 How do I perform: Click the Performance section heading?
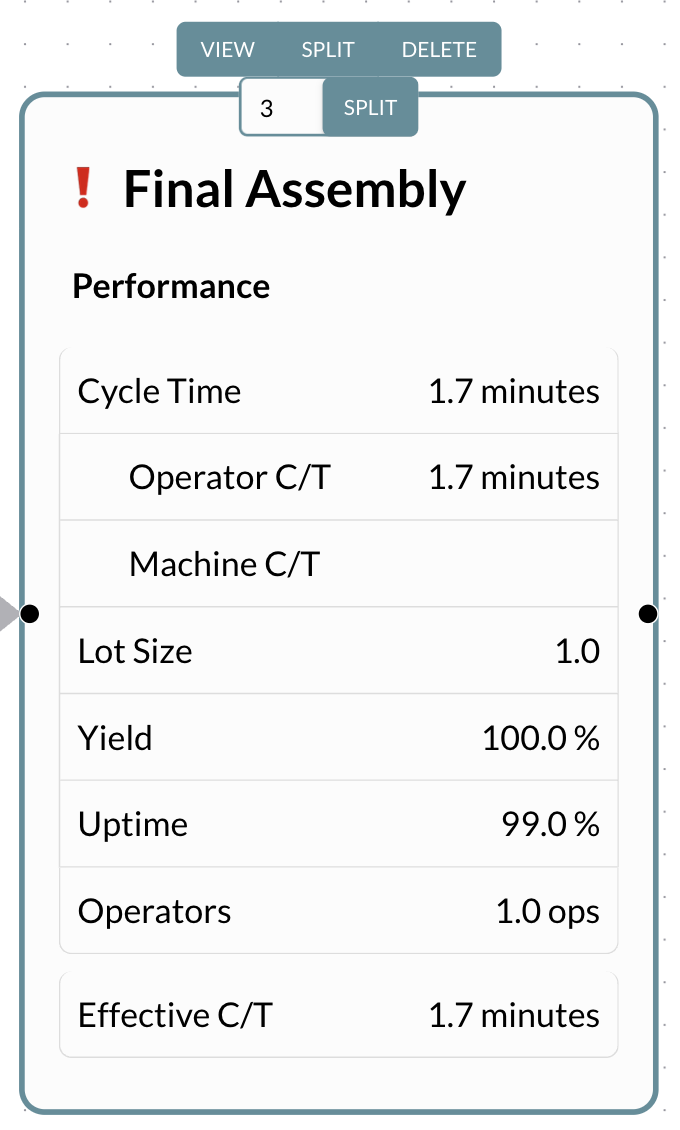pos(171,287)
